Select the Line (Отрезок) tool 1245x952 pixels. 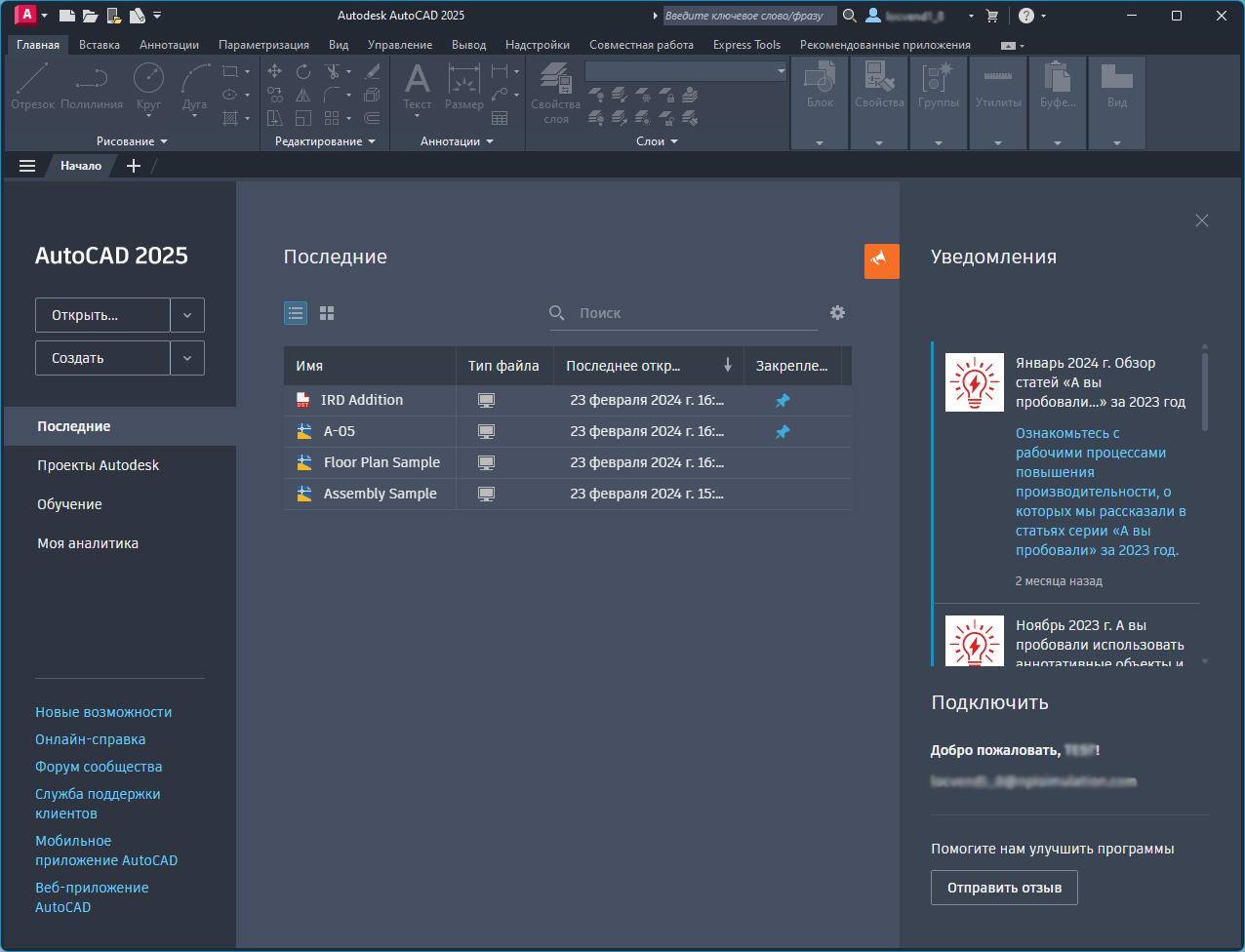click(x=33, y=87)
